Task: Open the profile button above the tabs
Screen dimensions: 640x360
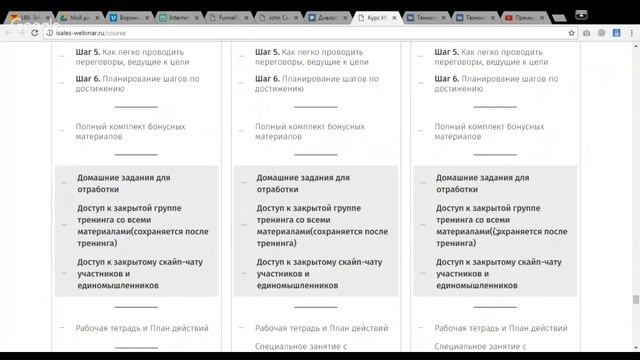Action: click(x=581, y=15)
